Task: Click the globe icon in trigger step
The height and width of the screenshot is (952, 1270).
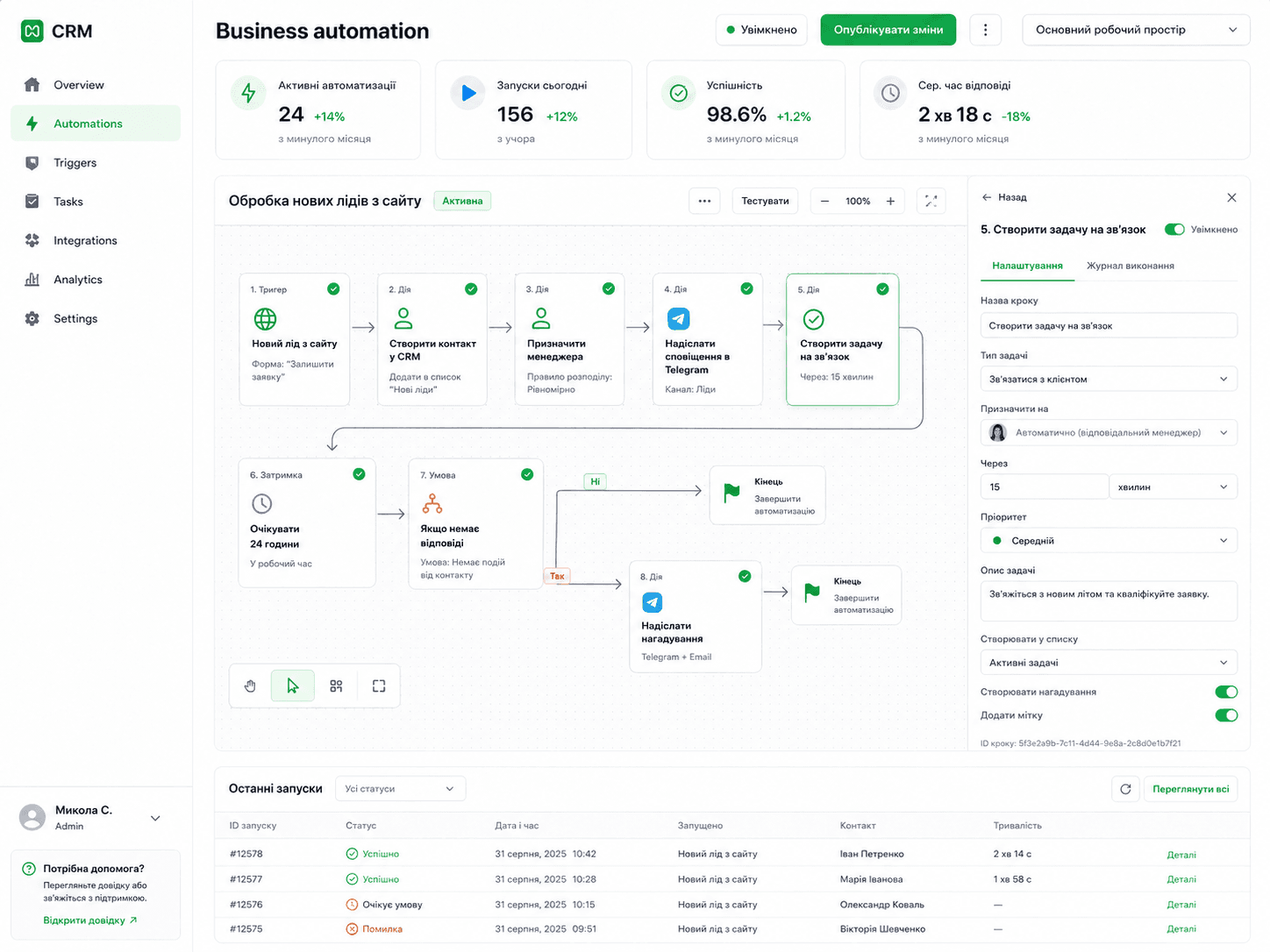Action: (x=265, y=319)
